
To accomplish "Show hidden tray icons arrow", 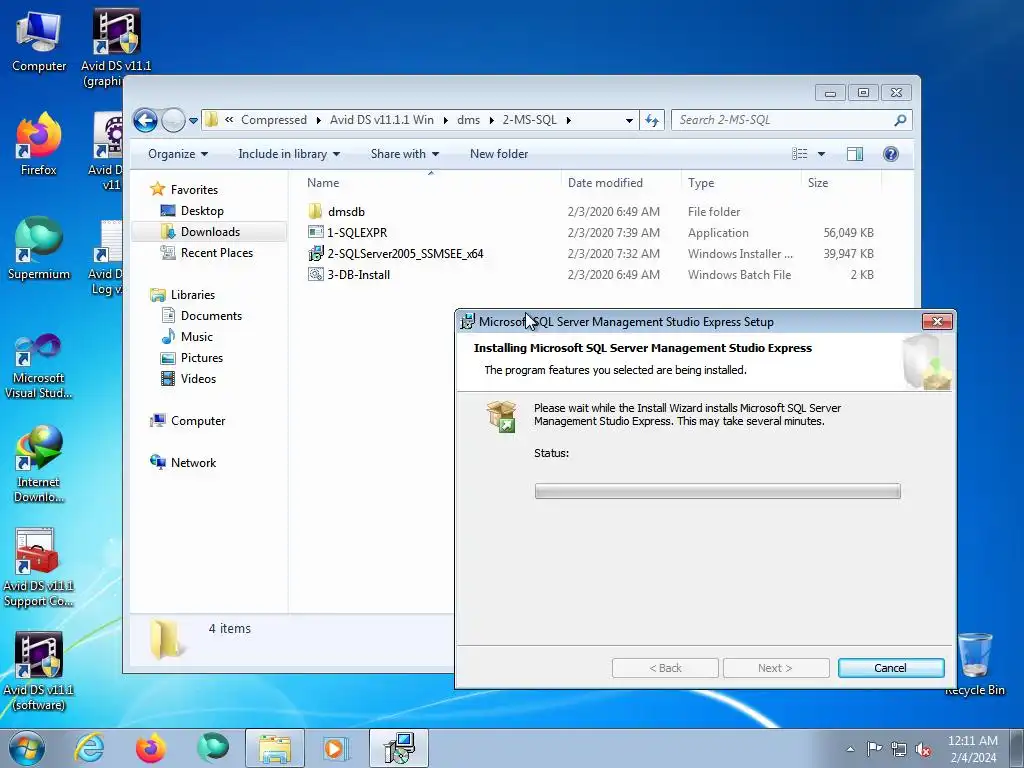I will click(x=850, y=749).
